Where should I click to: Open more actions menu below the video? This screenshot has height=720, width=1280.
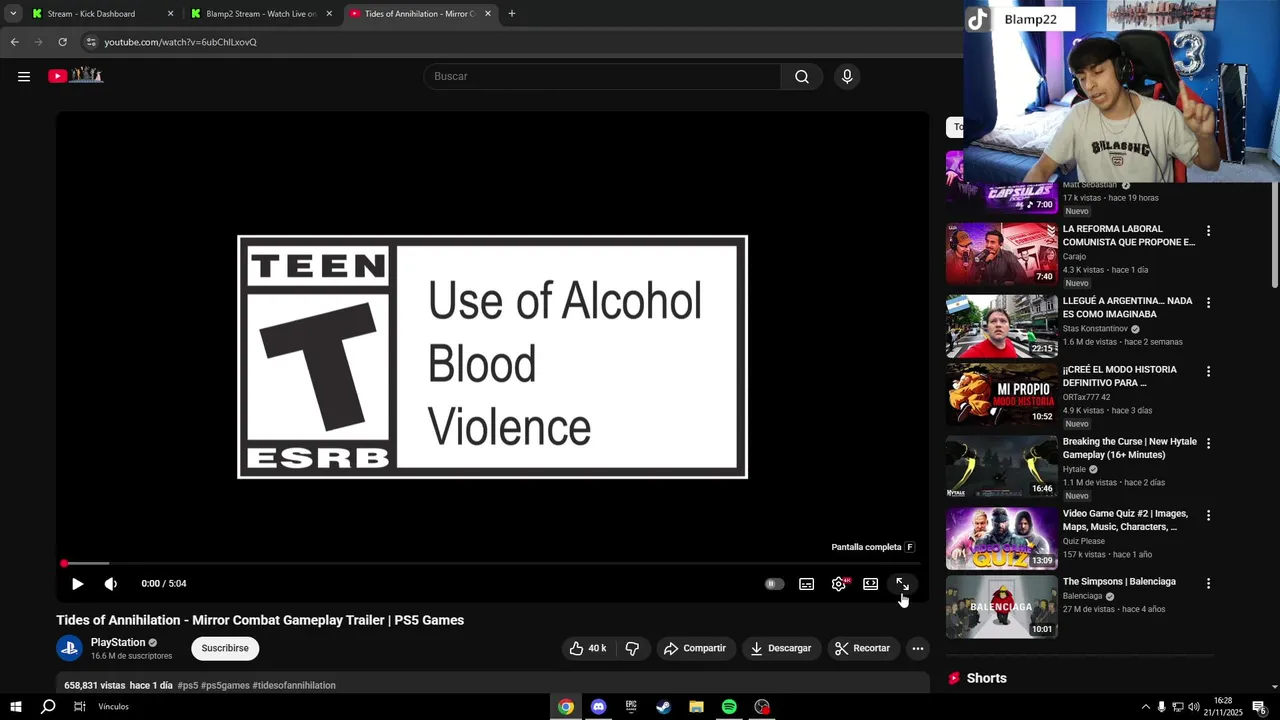coord(917,648)
